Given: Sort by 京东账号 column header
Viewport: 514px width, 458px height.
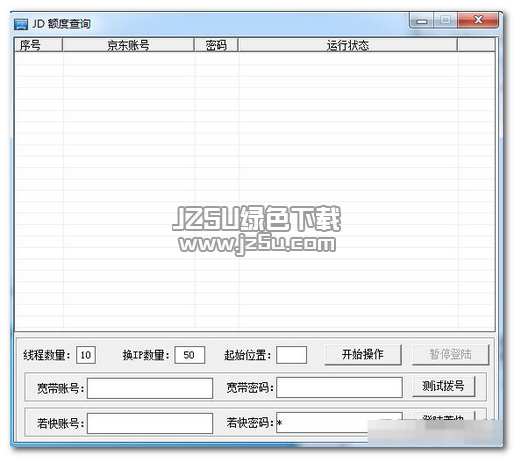Looking at the screenshot, I should pos(128,45).
